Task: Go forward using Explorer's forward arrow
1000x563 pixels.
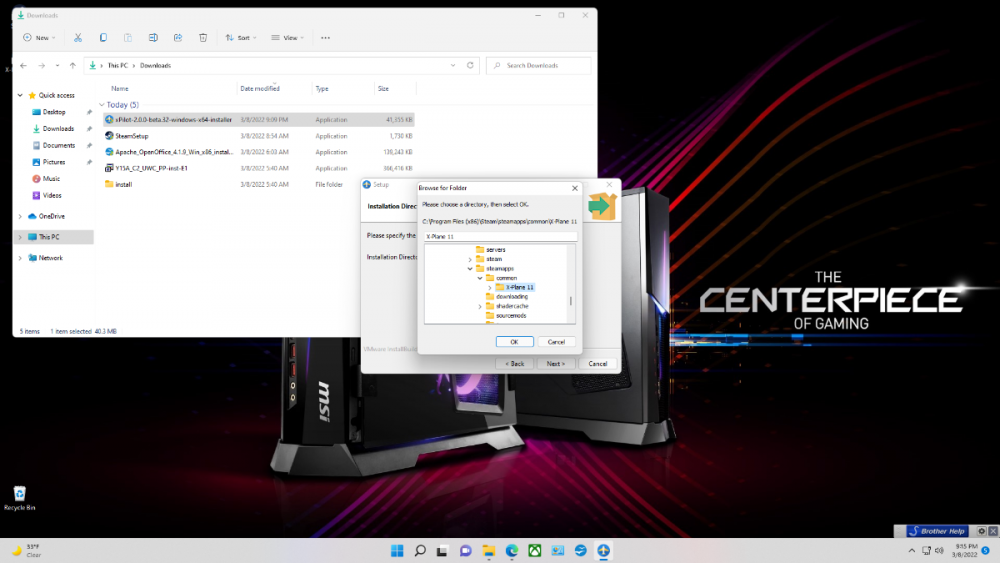Action: 41,65
